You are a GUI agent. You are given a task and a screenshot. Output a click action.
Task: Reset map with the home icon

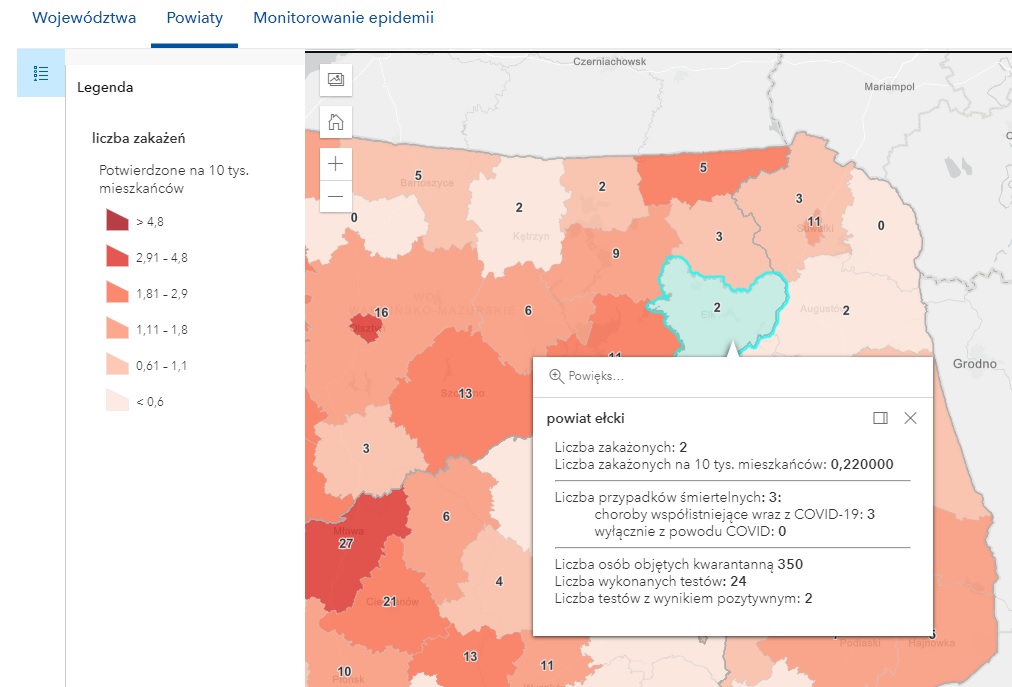tap(336, 121)
